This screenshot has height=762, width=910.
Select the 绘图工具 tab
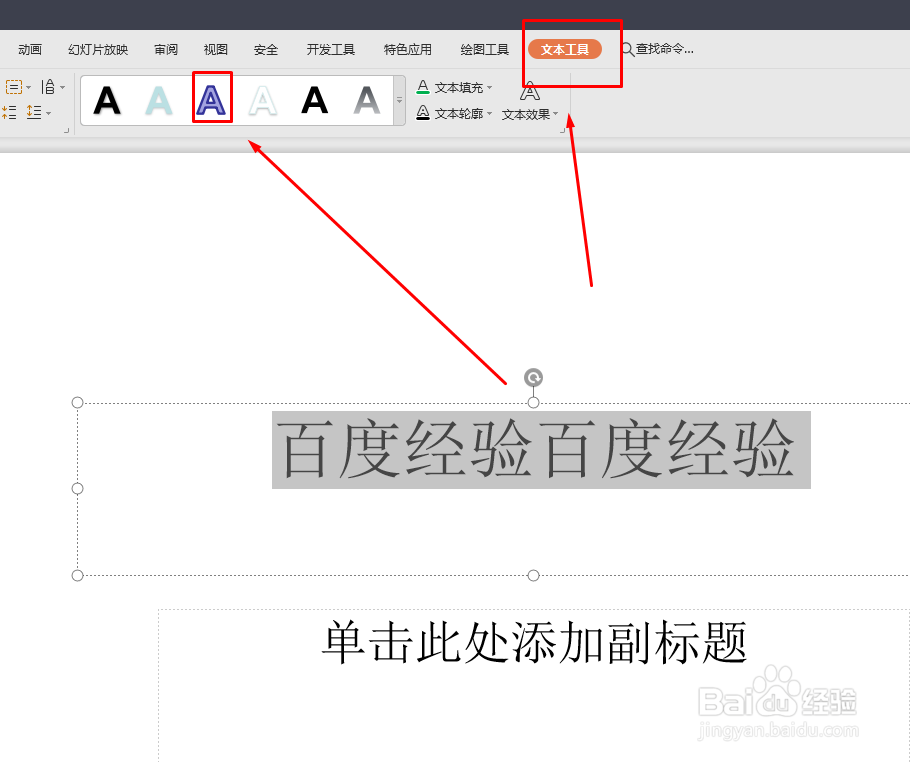pyautogui.click(x=484, y=50)
